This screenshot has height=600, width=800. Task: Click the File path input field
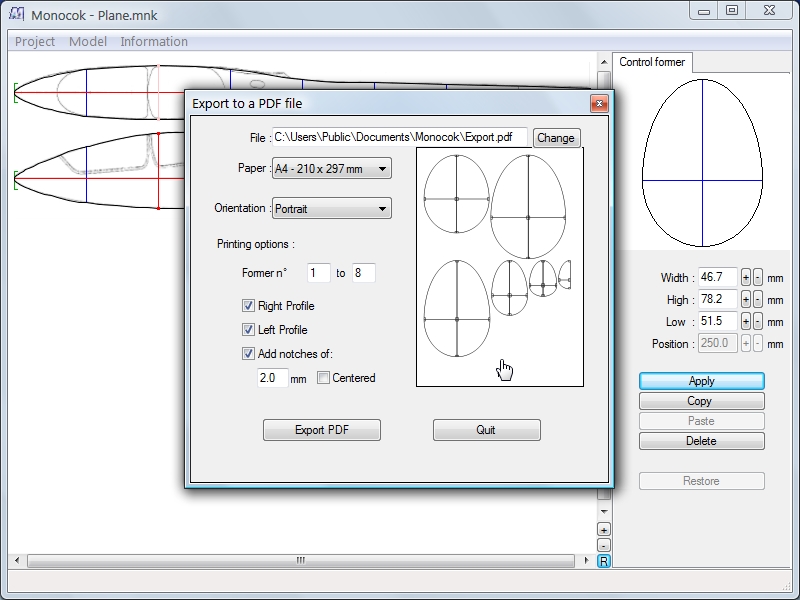[x=400, y=137]
